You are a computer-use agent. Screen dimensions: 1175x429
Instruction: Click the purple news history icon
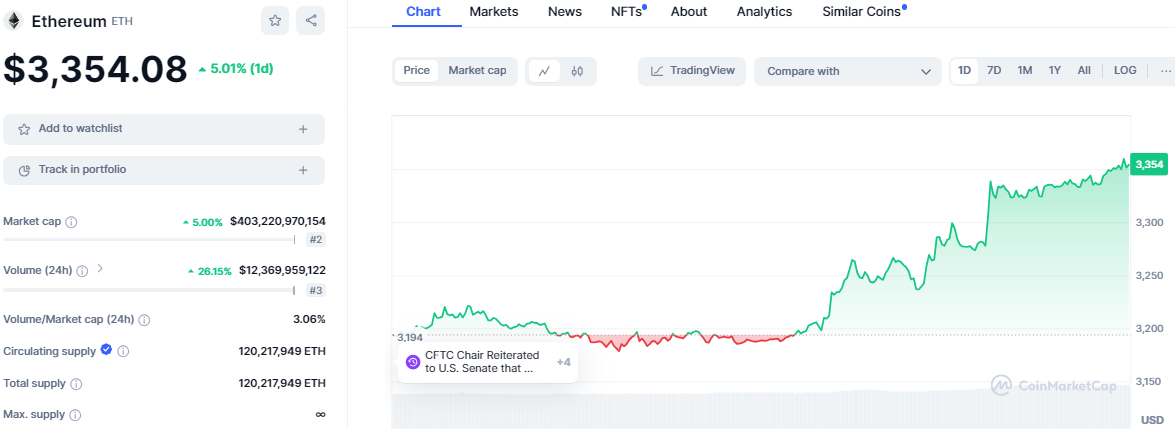(413, 362)
